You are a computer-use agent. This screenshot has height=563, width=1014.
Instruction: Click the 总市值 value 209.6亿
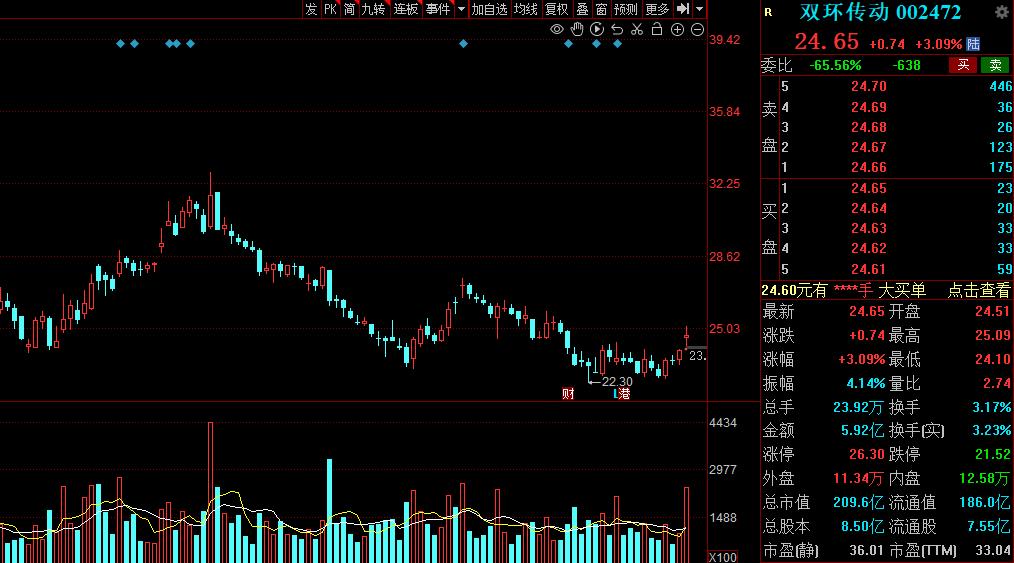point(858,502)
